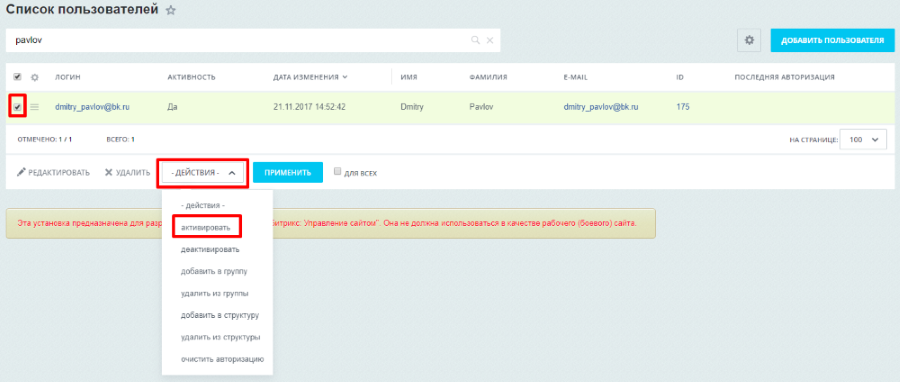This screenshot has height=382, width=900.
Task: Open row actions hamburger menu for dmitry_pavlov
Action: tap(34, 107)
